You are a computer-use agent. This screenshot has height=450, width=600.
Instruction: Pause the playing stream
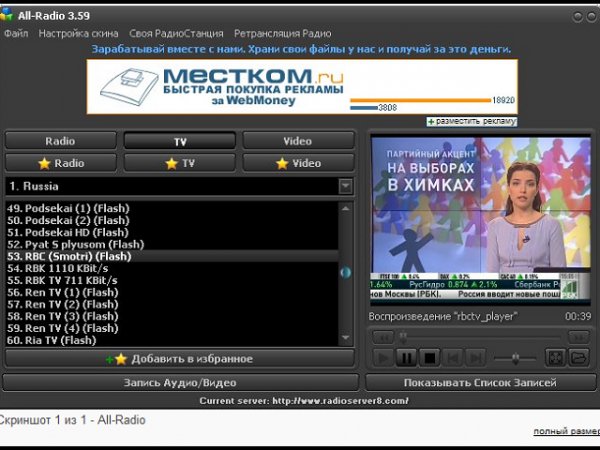(x=406, y=359)
